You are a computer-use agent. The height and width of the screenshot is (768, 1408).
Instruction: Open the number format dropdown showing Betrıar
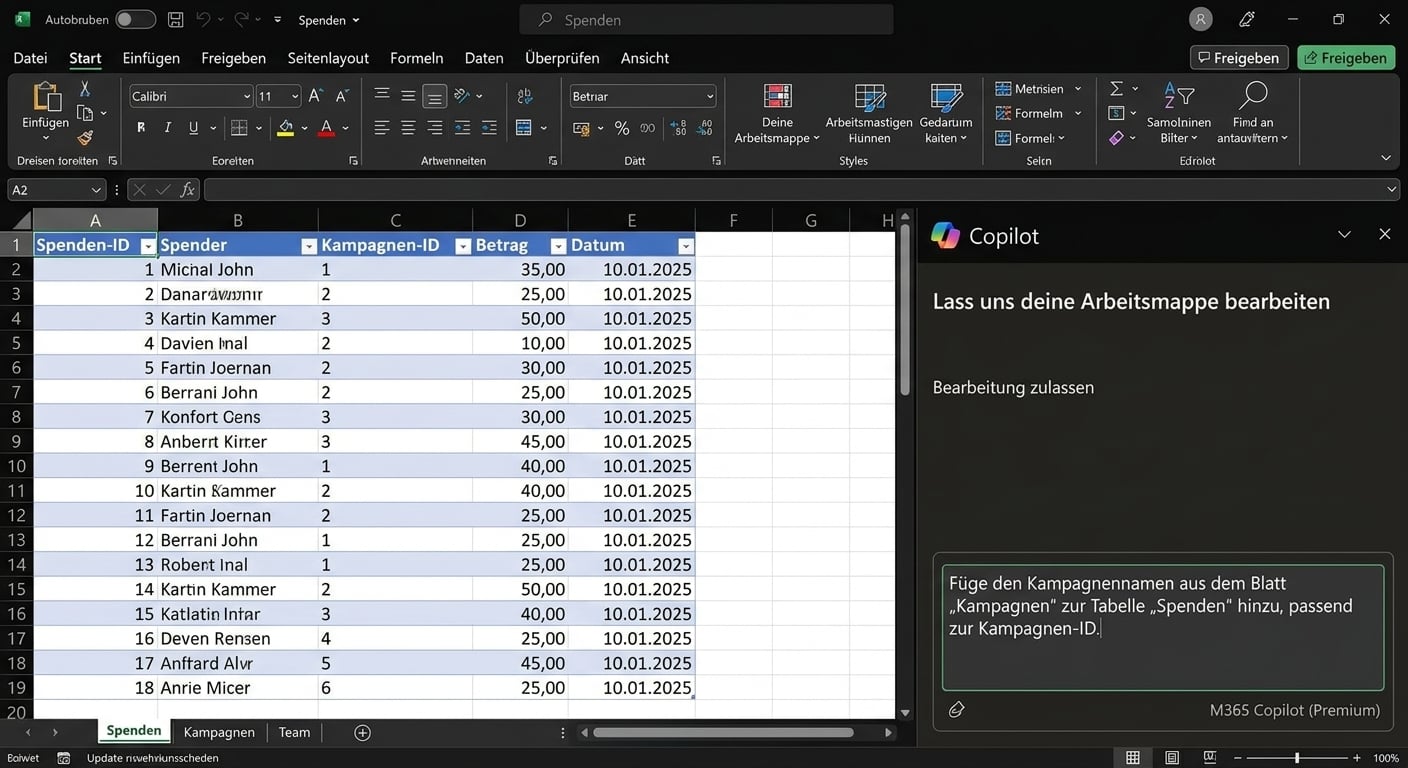[x=710, y=96]
